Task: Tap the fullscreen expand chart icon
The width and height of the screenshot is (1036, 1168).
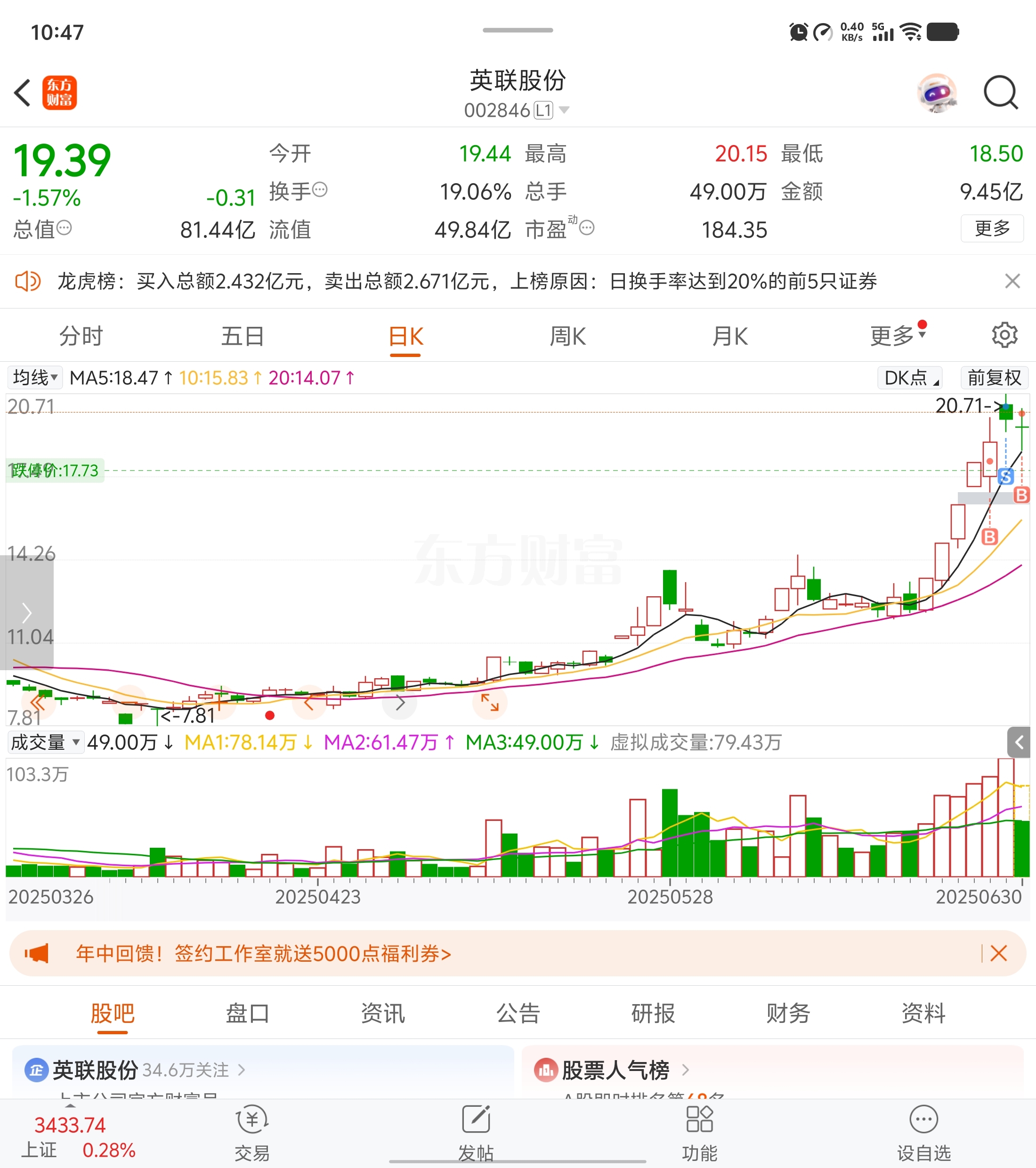Action: click(x=490, y=702)
